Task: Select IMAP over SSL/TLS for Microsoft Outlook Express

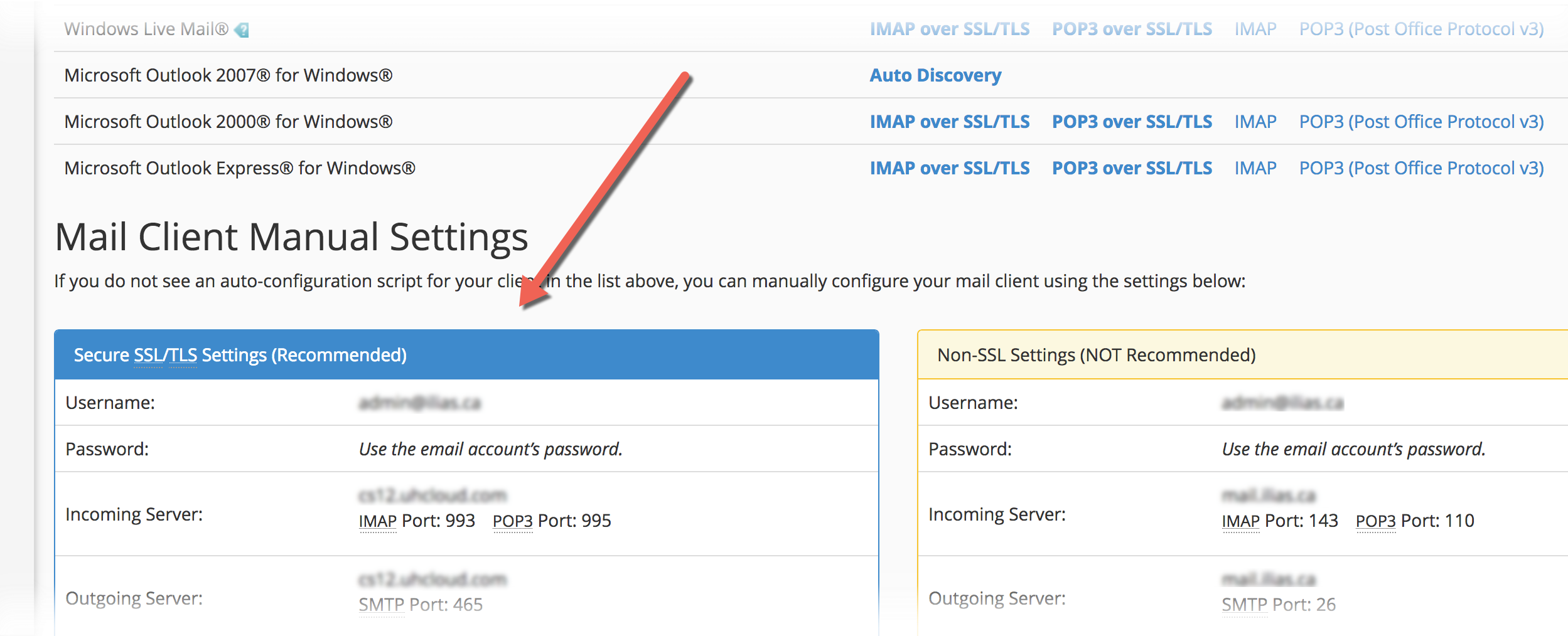Action: pyautogui.click(x=950, y=168)
